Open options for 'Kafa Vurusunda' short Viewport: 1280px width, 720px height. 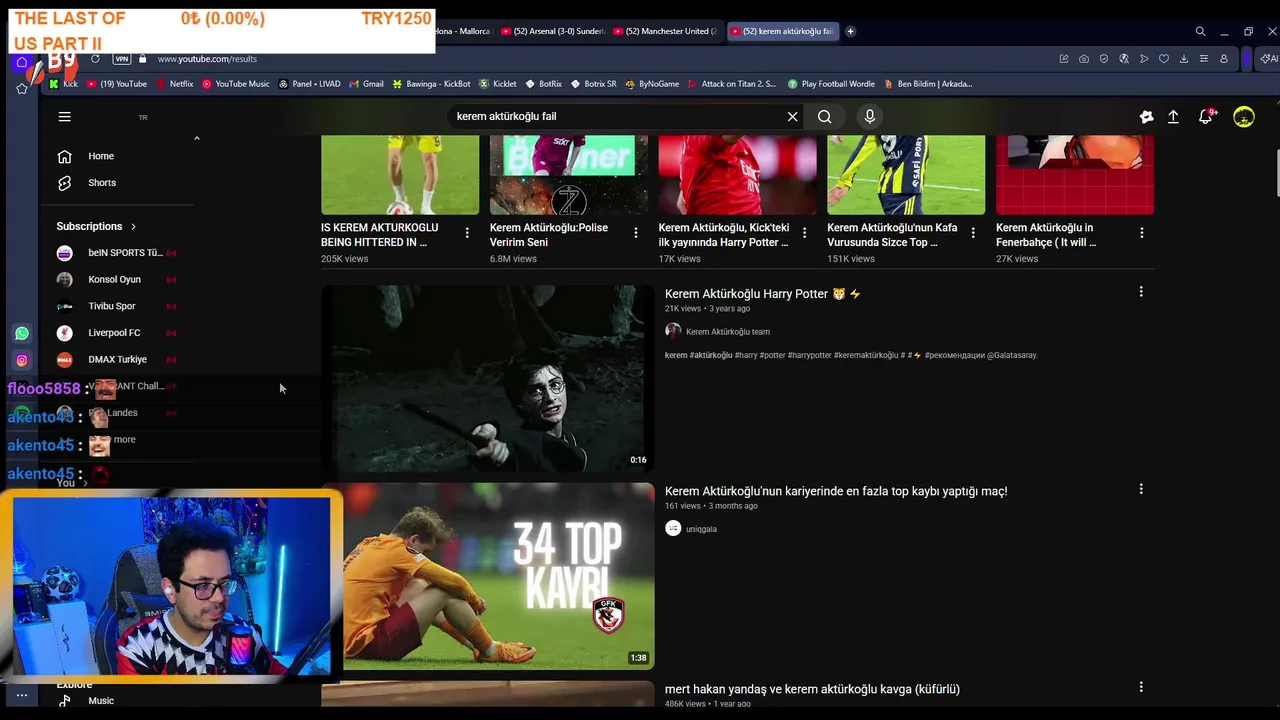973,233
